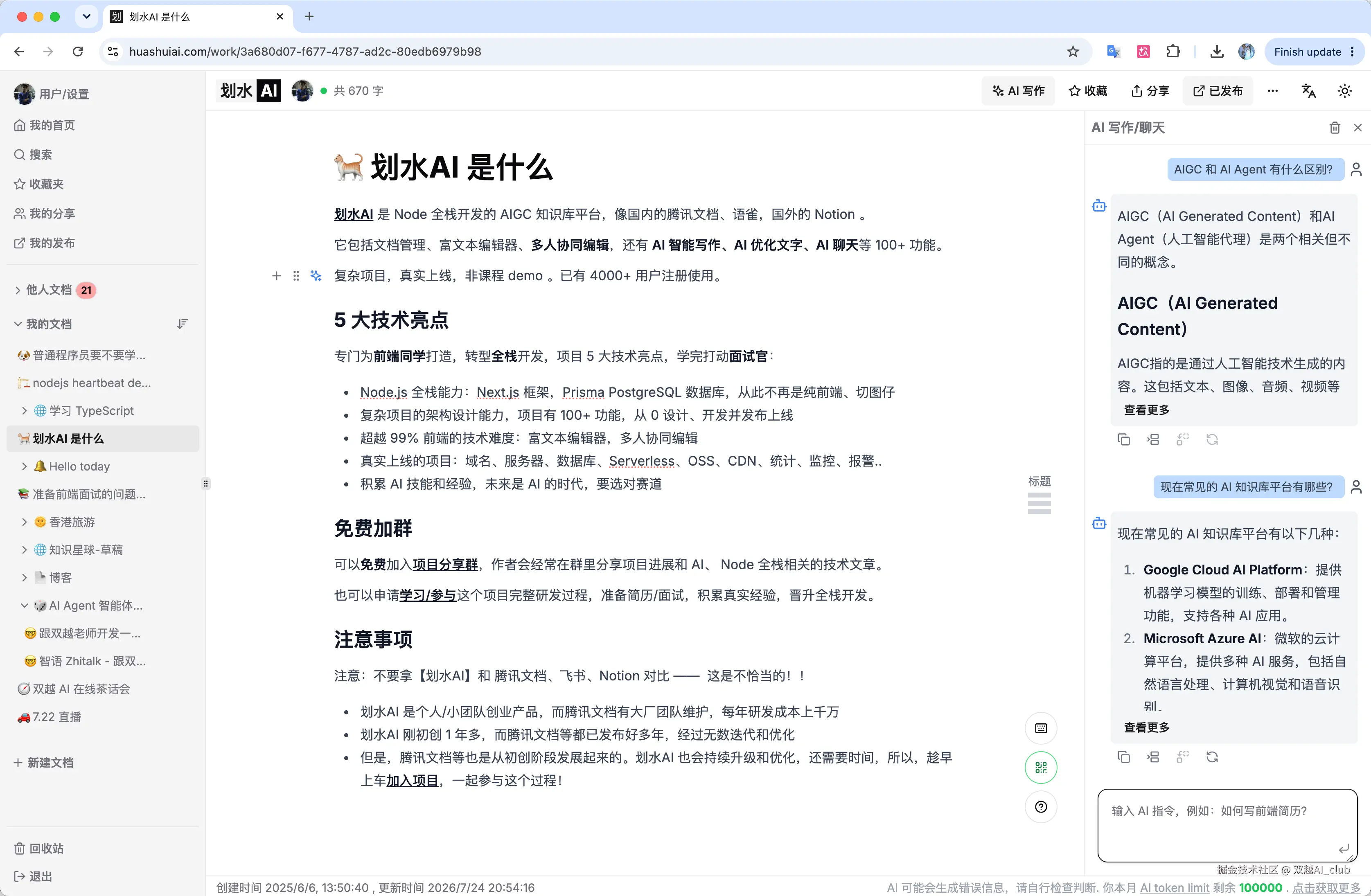Click the 已发布 published button
Image resolution: width=1371 pixels, height=896 pixels.
pos(1218,91)
